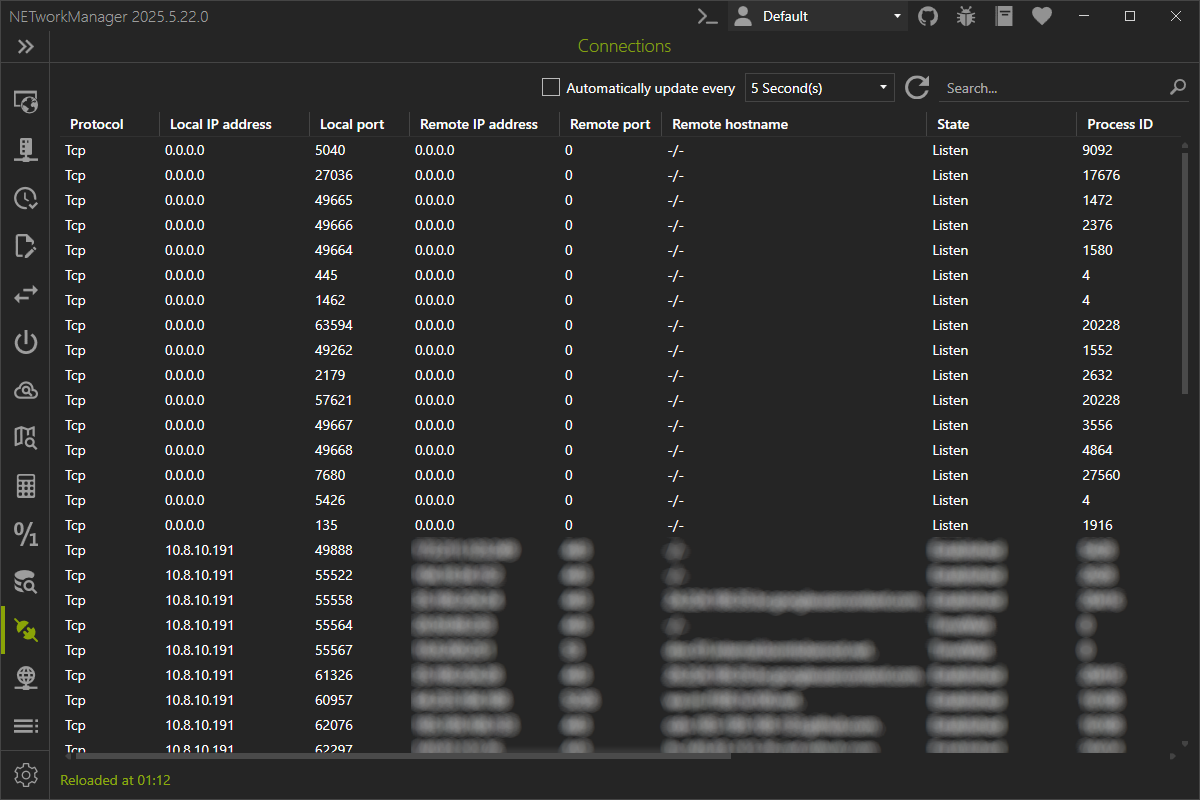Click the refresh connections button
The height and width of the screenshot is (800, 1200).
tap(917, 88)
